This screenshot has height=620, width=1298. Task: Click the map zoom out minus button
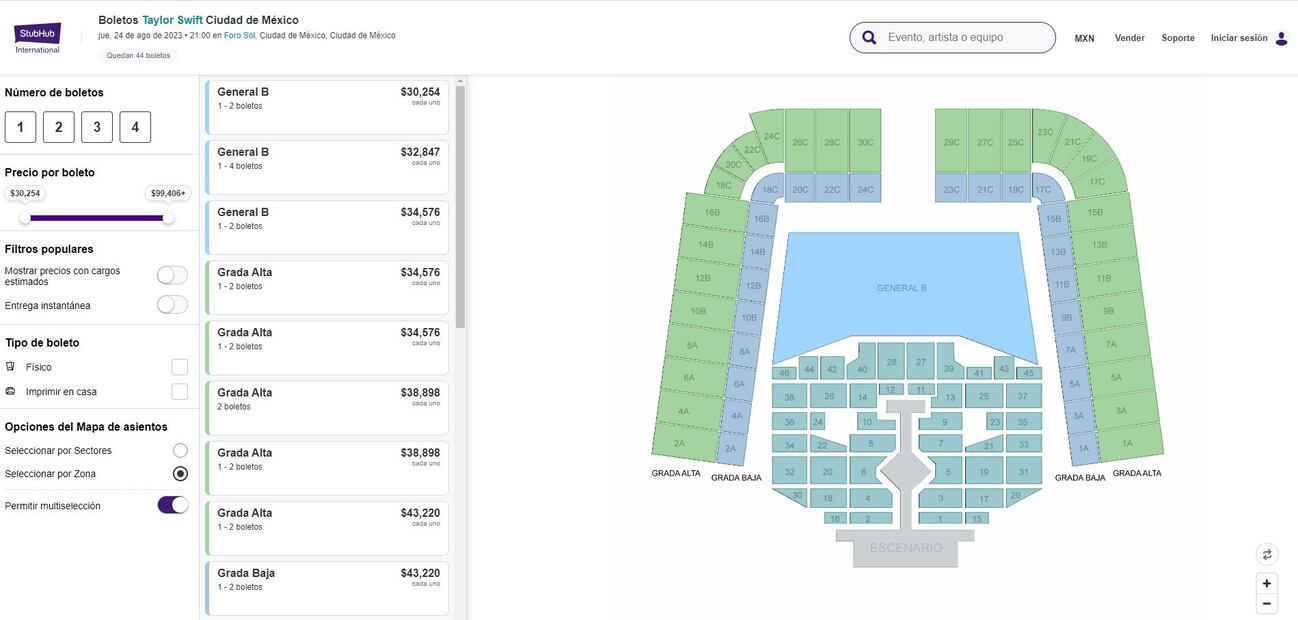1267,603
